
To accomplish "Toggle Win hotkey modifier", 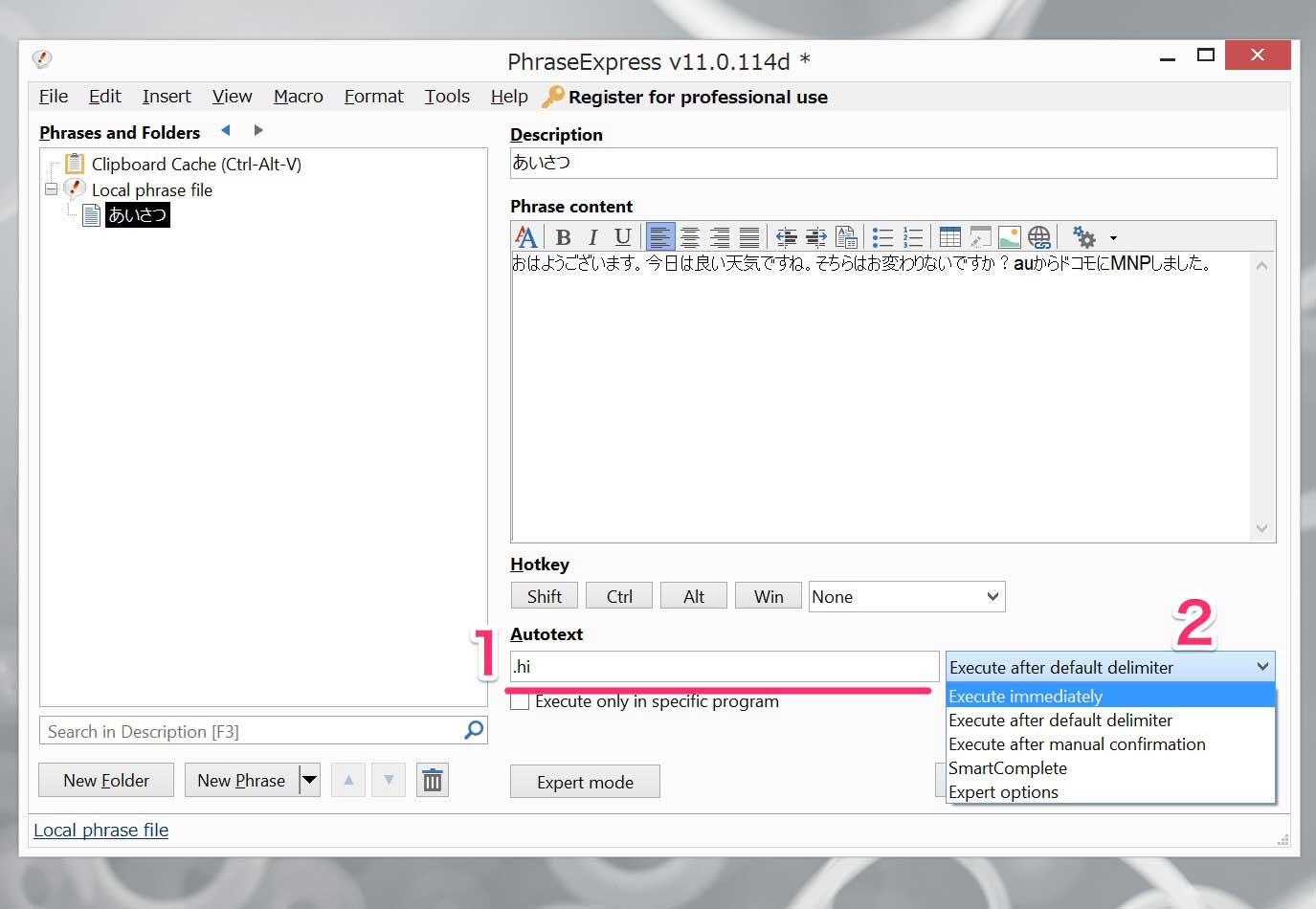I will (769, 596).
